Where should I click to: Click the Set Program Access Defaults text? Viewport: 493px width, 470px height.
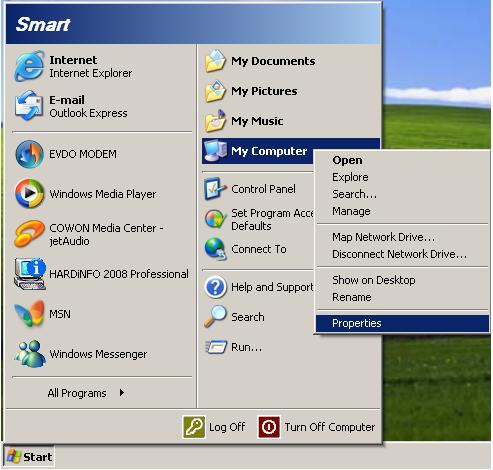click(x=272, y=219)
